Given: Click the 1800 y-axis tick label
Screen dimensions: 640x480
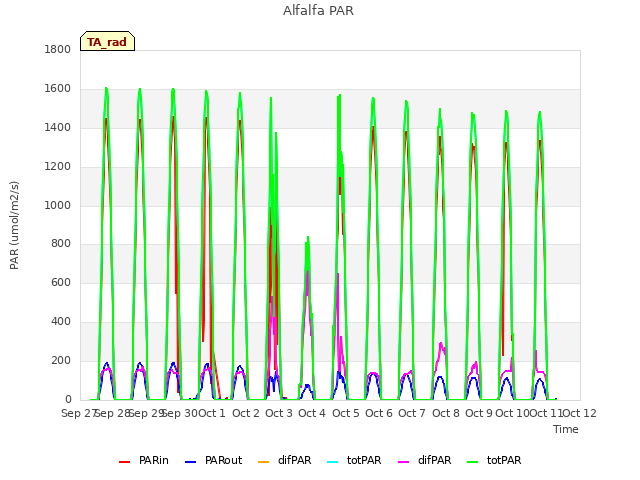Looking at the screenshot, I should tap(58, 49).
